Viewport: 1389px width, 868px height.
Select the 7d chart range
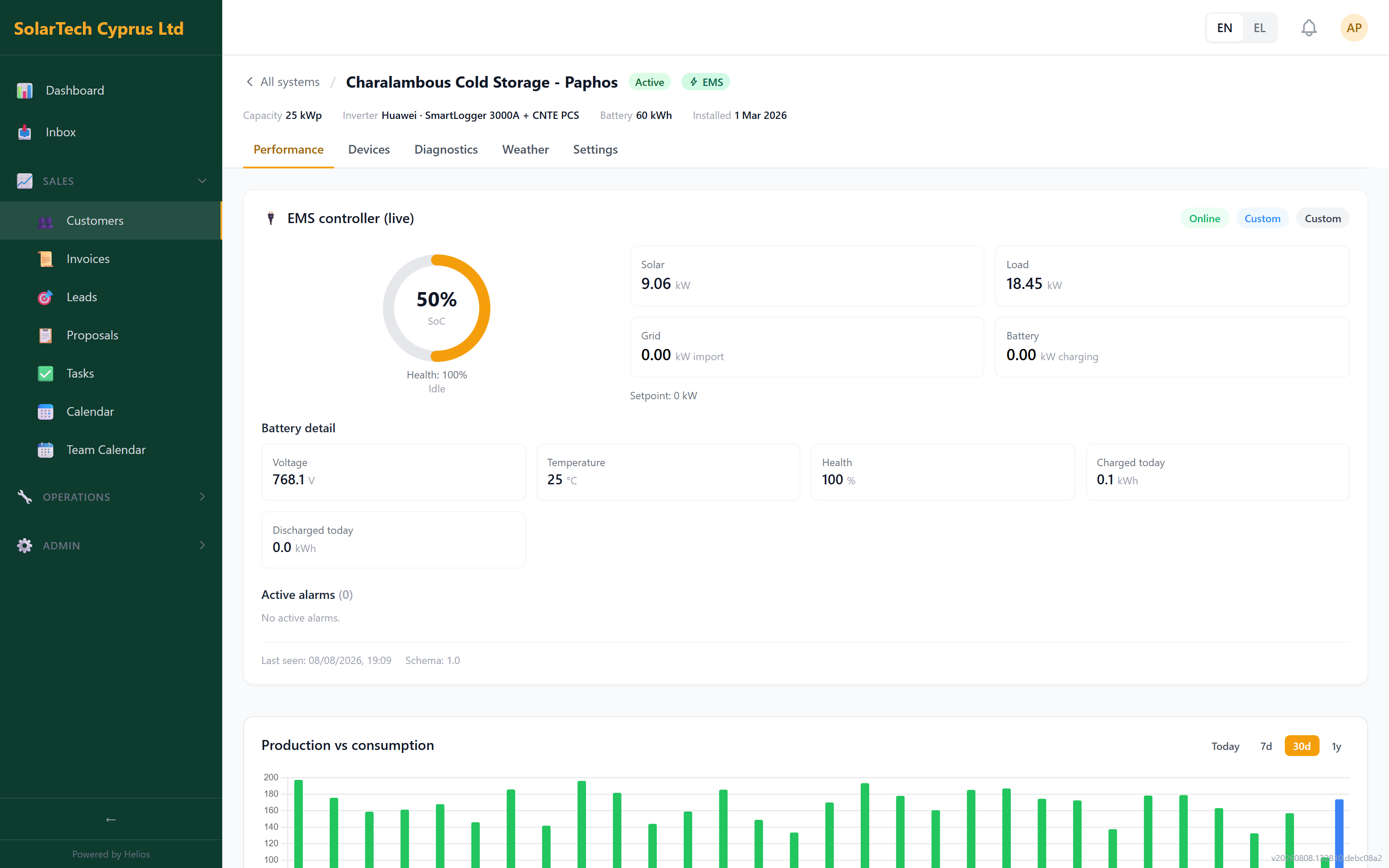point(1266,746)
